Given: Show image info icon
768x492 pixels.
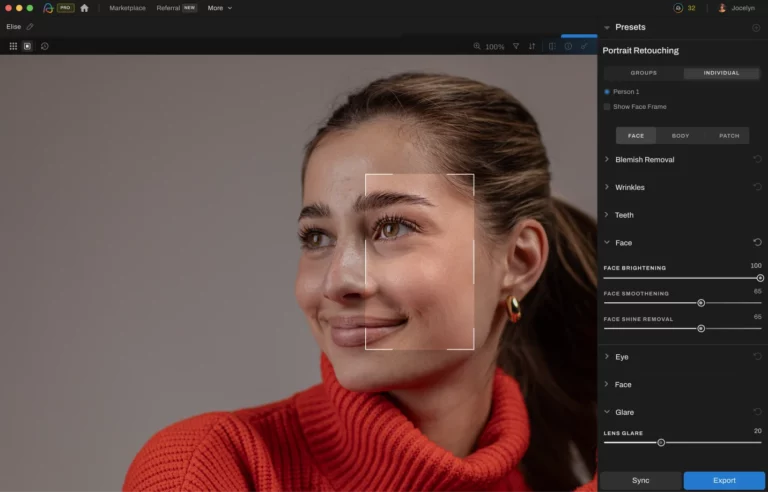Looking at the screenshot, I should 568,46.
